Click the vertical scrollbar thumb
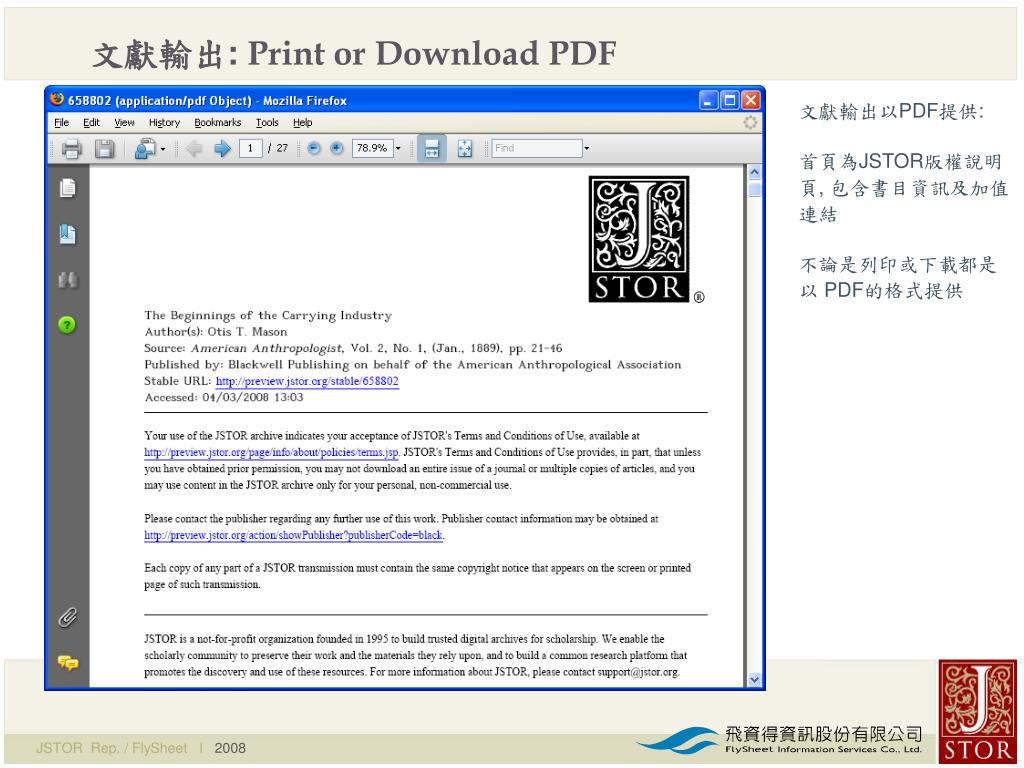1024x768 pixels. [754, 189]
